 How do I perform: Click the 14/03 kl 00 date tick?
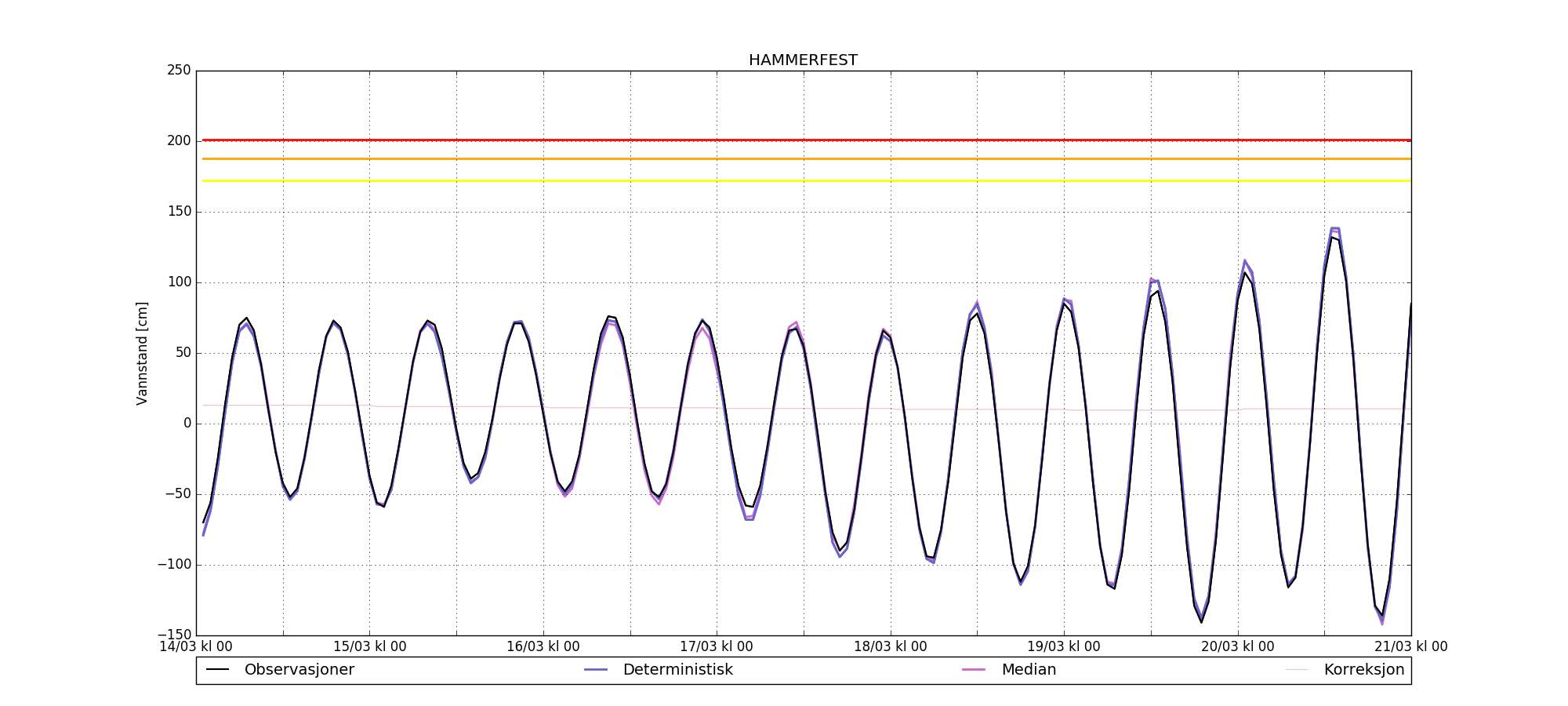pos(196,647)
